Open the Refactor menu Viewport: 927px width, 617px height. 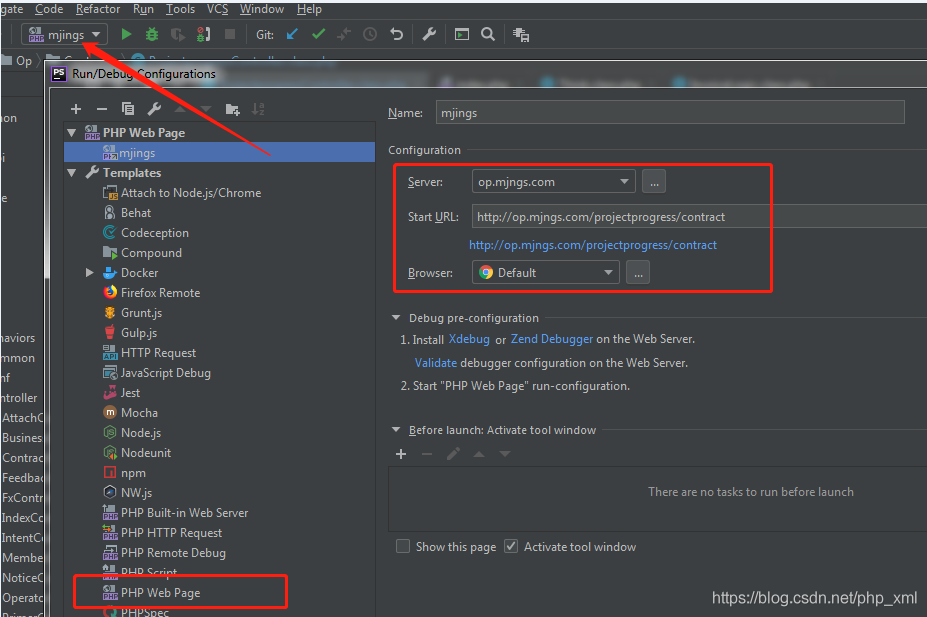pos(98,9)
